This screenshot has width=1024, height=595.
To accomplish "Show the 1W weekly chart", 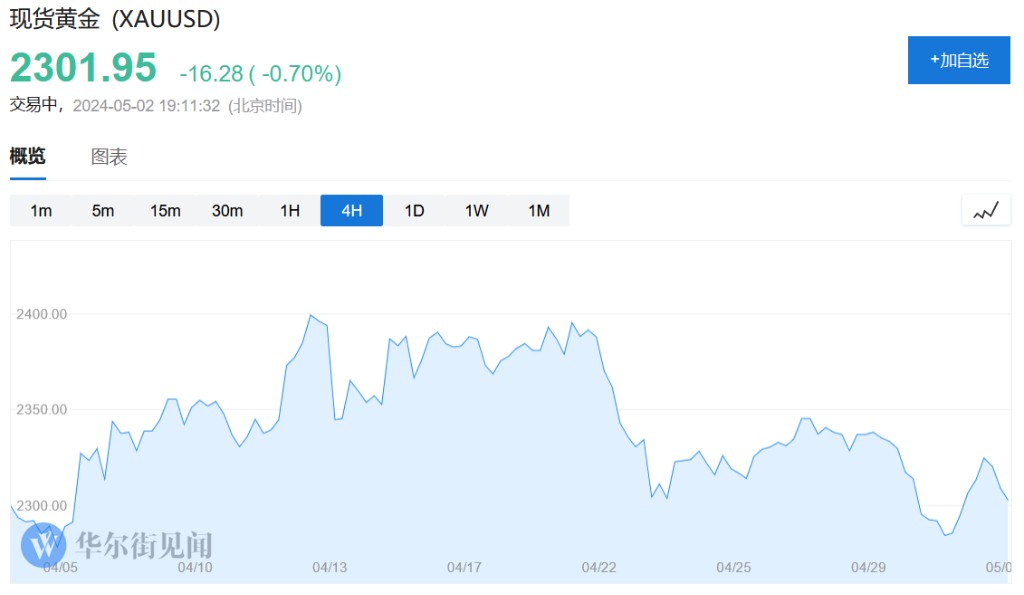I will 476,211.
